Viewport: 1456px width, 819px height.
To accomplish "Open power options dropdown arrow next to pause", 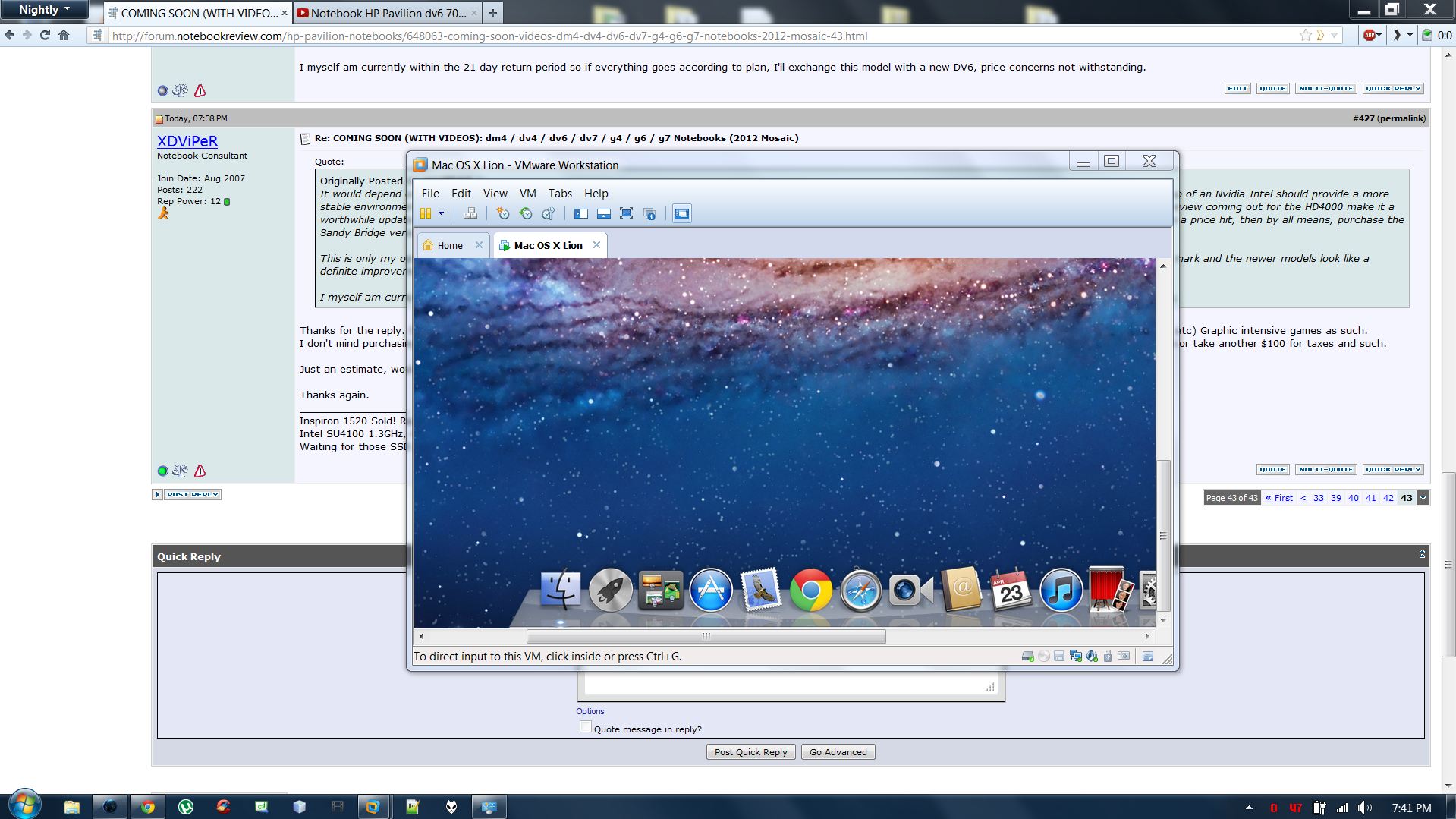I will [441, 214].
